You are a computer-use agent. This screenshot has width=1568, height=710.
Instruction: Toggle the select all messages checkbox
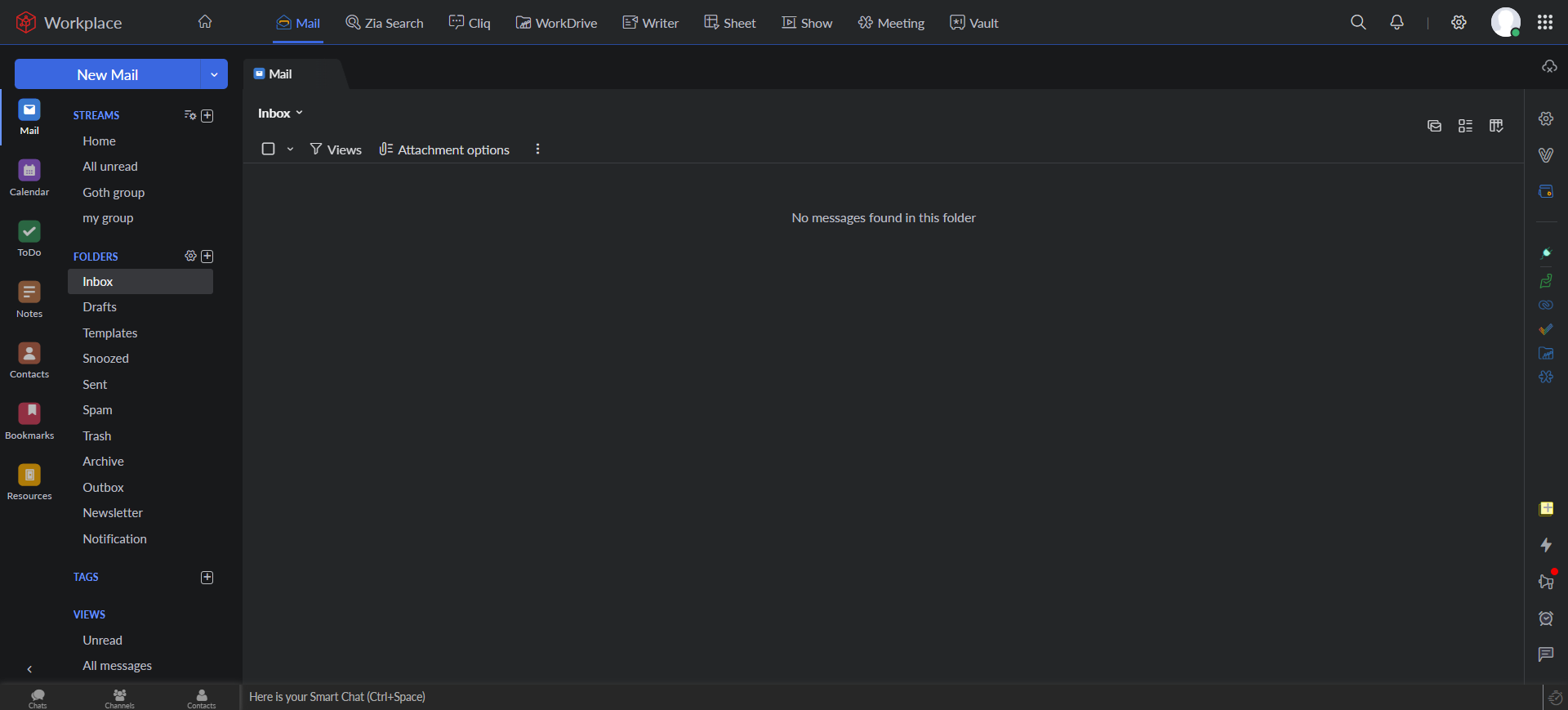268,149
